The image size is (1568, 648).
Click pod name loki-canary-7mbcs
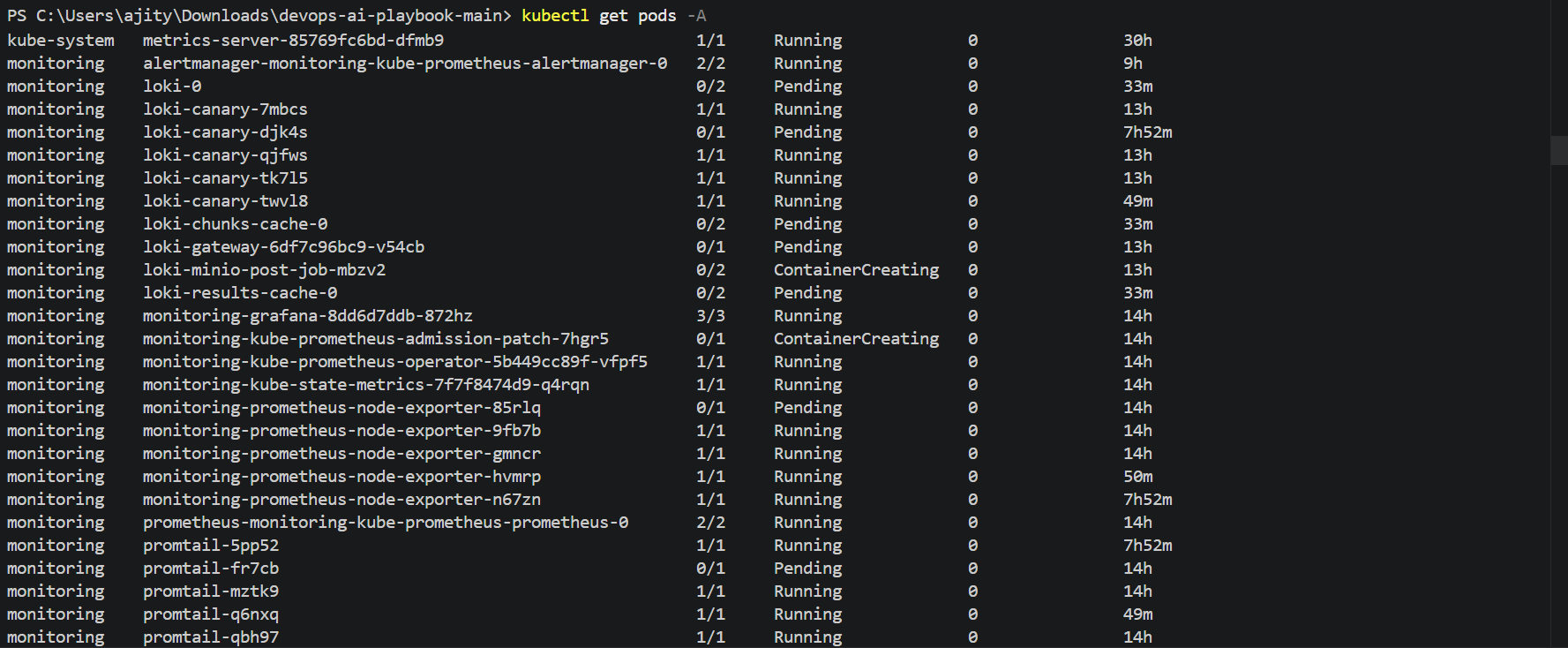225,109
